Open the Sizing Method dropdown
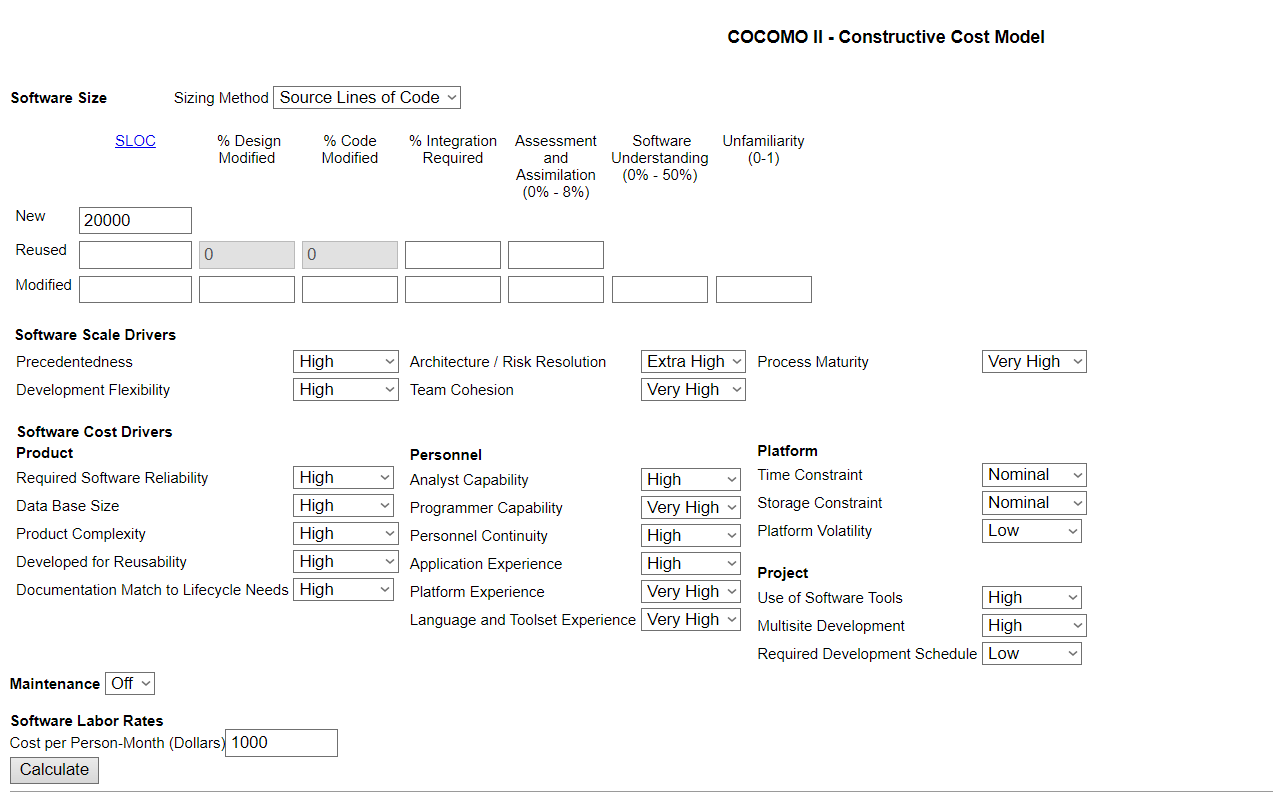This screenshot has height=792, width=1273. tap(367, 97)
